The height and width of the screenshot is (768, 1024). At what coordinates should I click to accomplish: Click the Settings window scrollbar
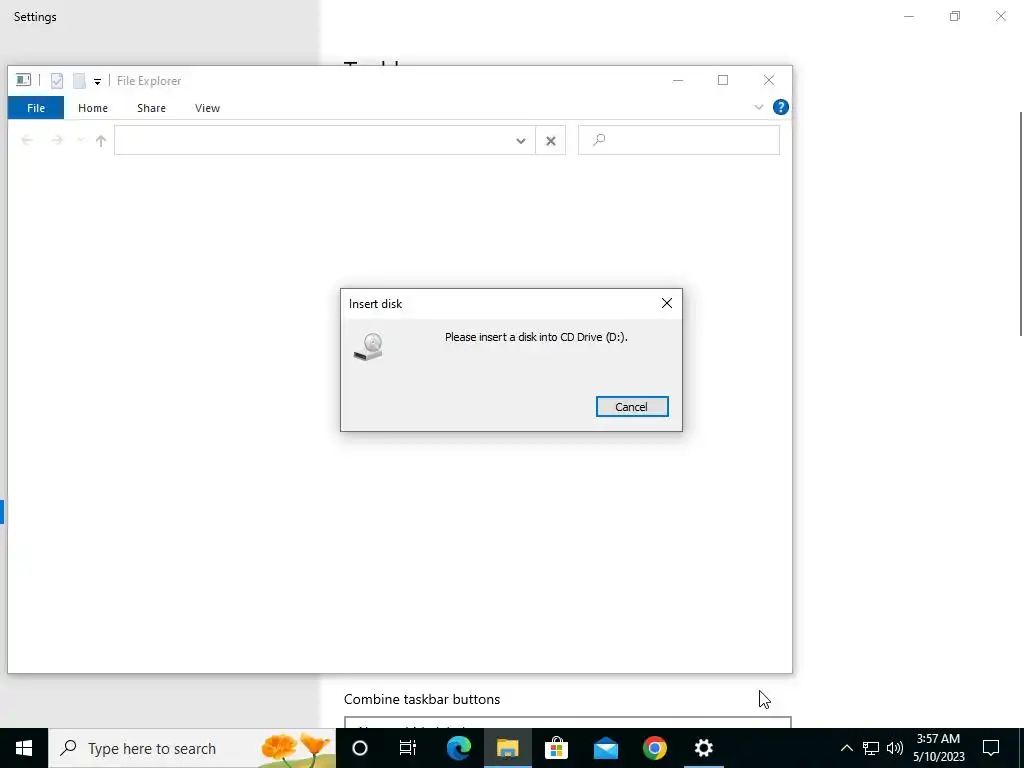[1021, 223]
